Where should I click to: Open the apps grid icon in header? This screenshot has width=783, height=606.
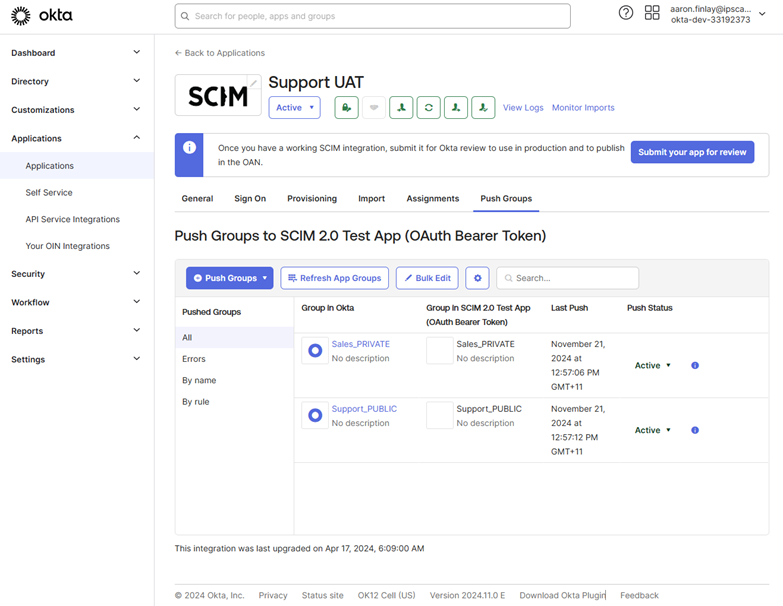click(x=652, y=13)
